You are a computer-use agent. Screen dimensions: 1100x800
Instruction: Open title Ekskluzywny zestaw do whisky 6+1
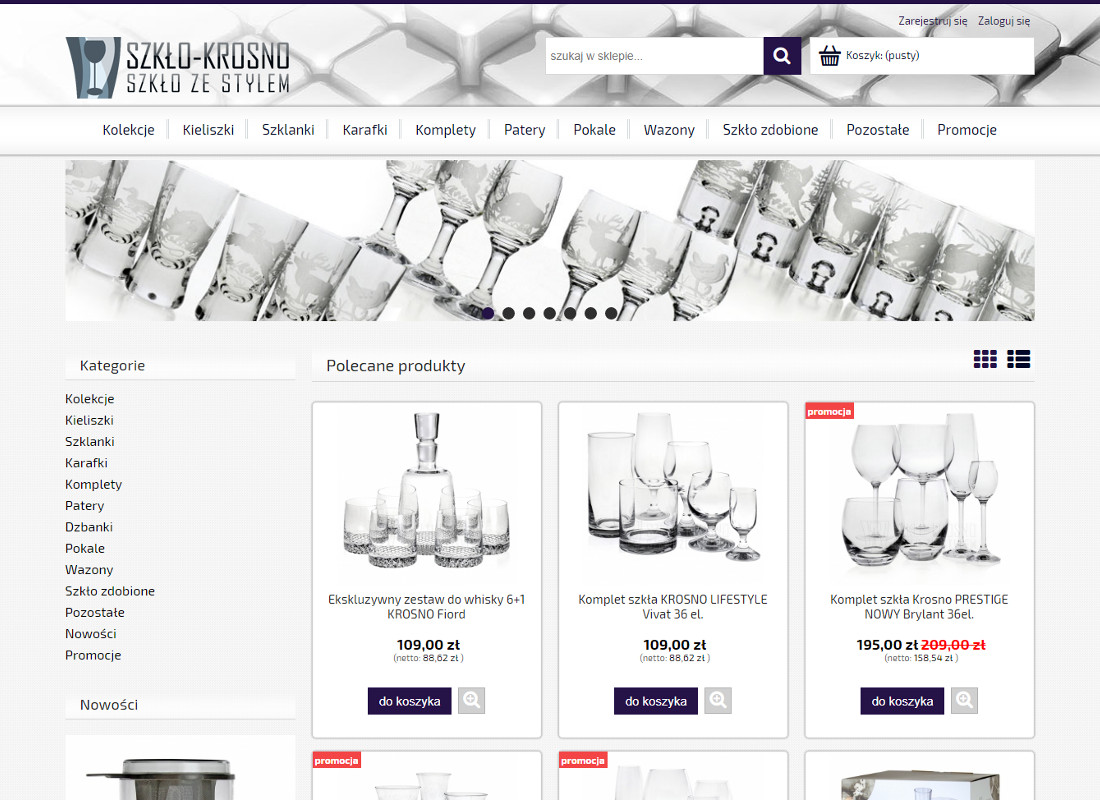coord(427,607)
